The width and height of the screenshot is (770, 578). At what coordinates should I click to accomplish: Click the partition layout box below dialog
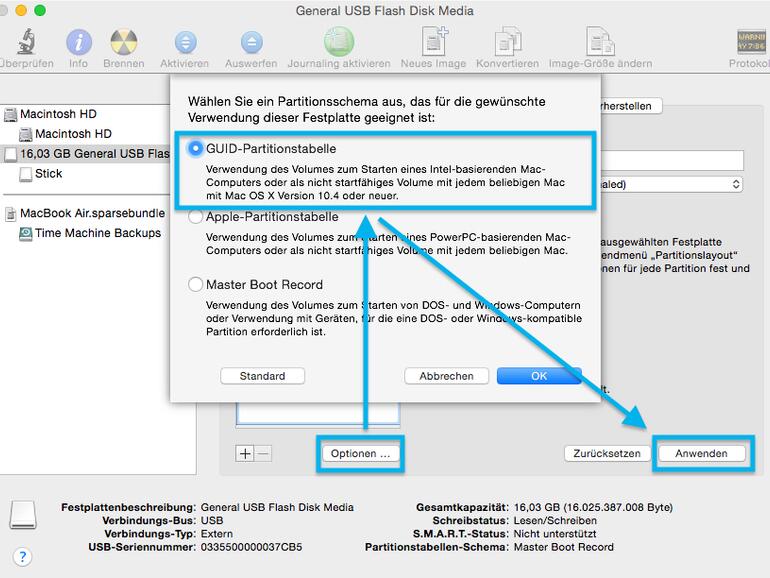coord(318,413)
